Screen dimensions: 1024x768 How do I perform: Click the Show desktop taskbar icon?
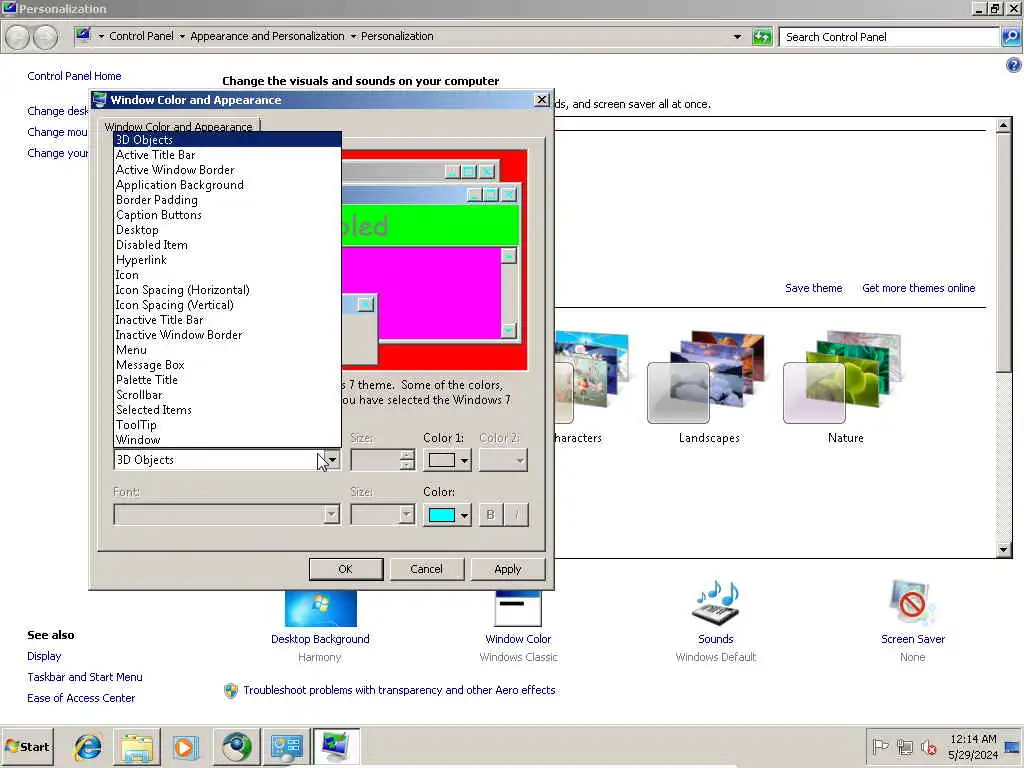click(1013, 747)
